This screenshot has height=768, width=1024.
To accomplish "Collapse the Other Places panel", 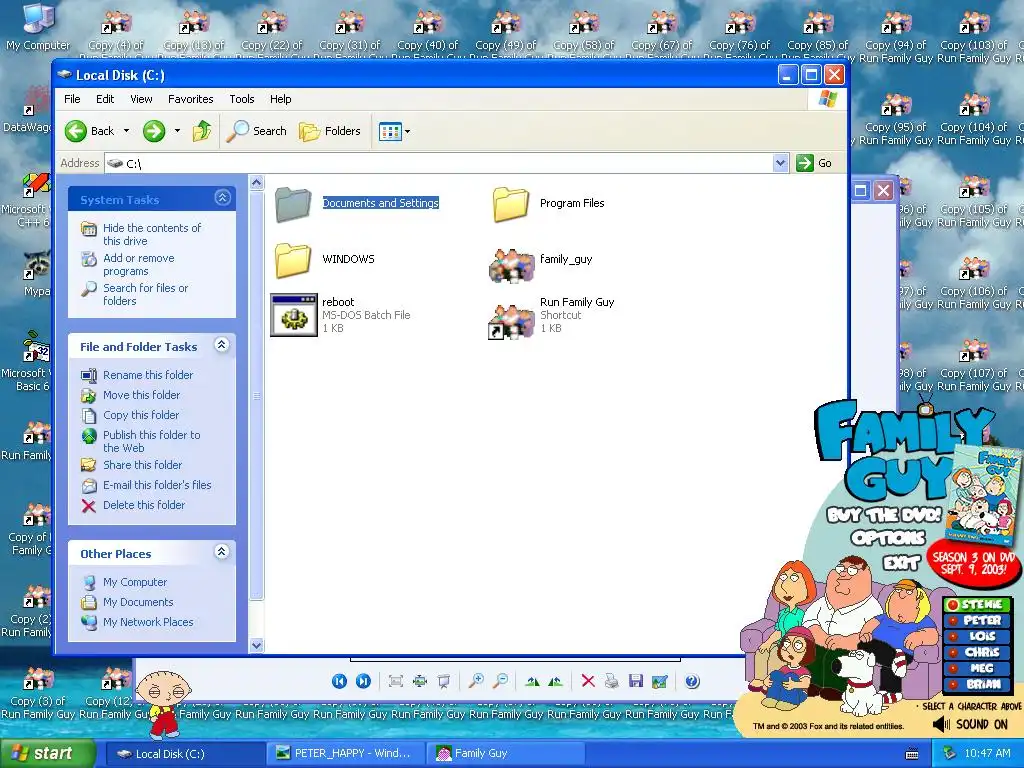I will pyautogui.click(x=222, y=552).
